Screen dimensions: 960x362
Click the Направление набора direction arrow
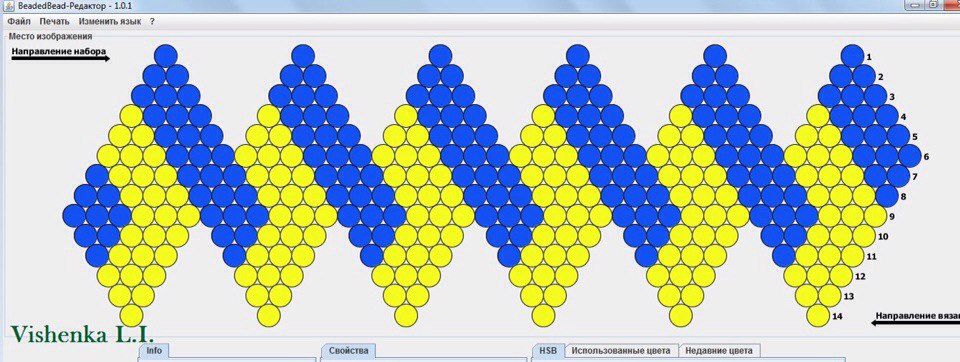[x=61, y=59]
